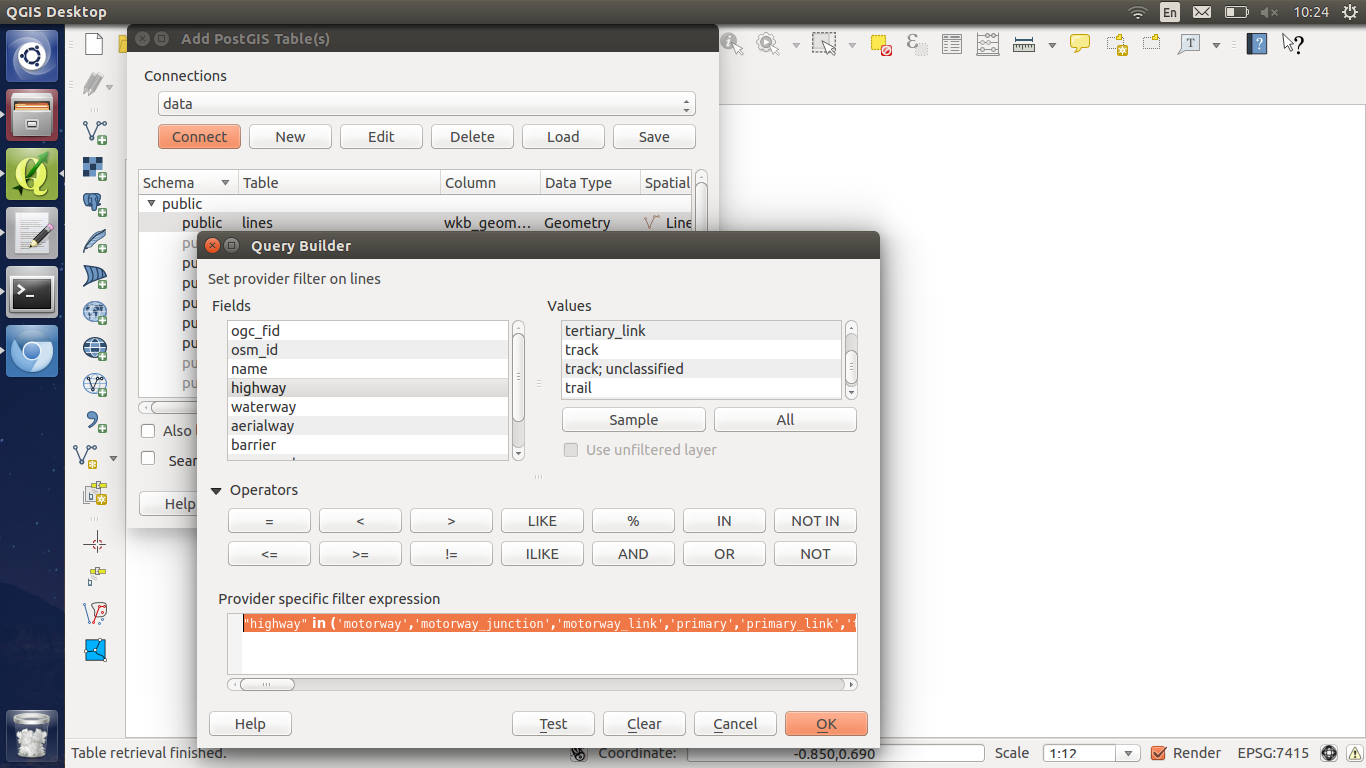This screenshot has height=768, width=1366.
Task: Toggle the Search options checkbox
Action: click(x=147, y=460)
